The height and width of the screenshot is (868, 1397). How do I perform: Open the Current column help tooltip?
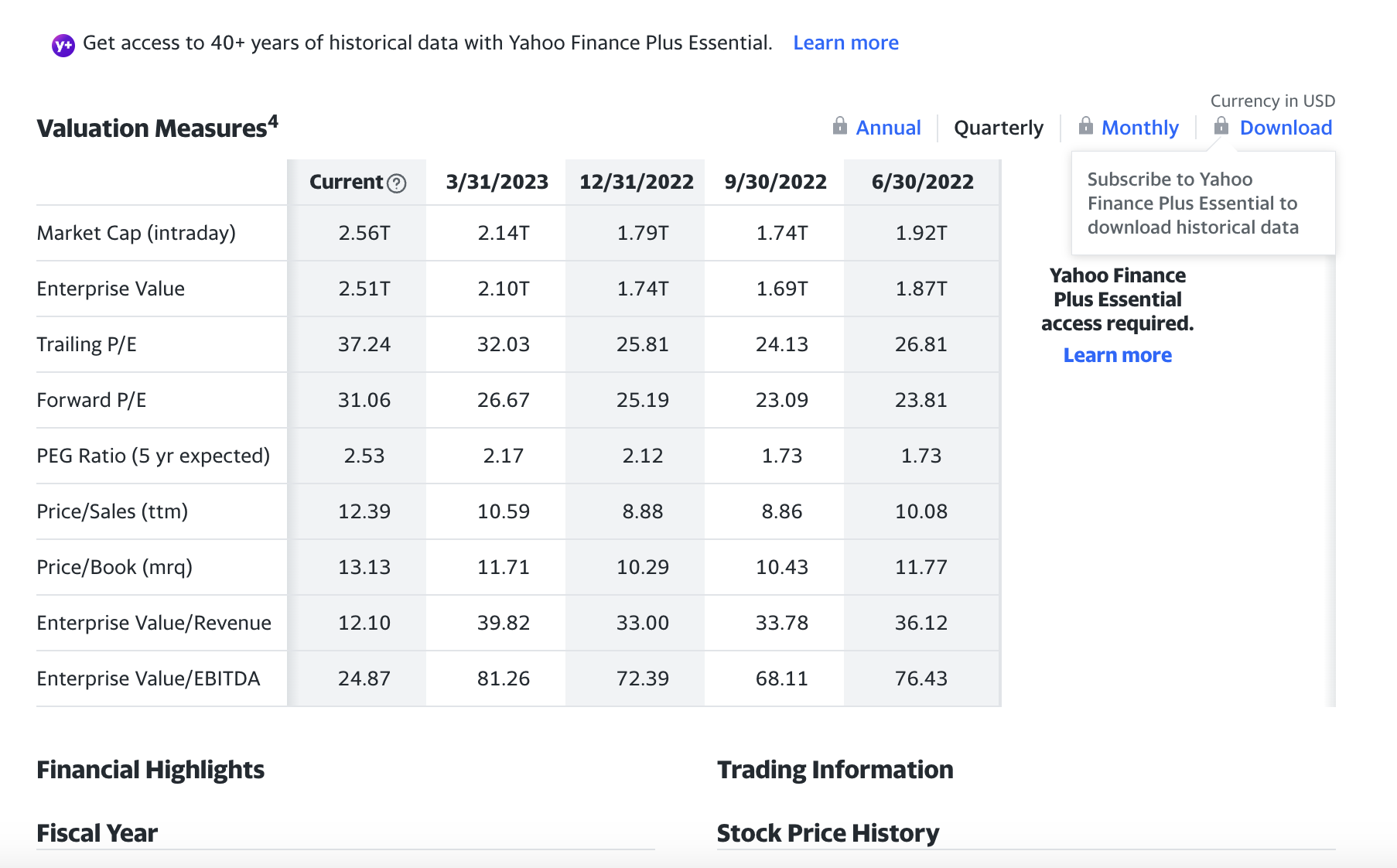397,183
